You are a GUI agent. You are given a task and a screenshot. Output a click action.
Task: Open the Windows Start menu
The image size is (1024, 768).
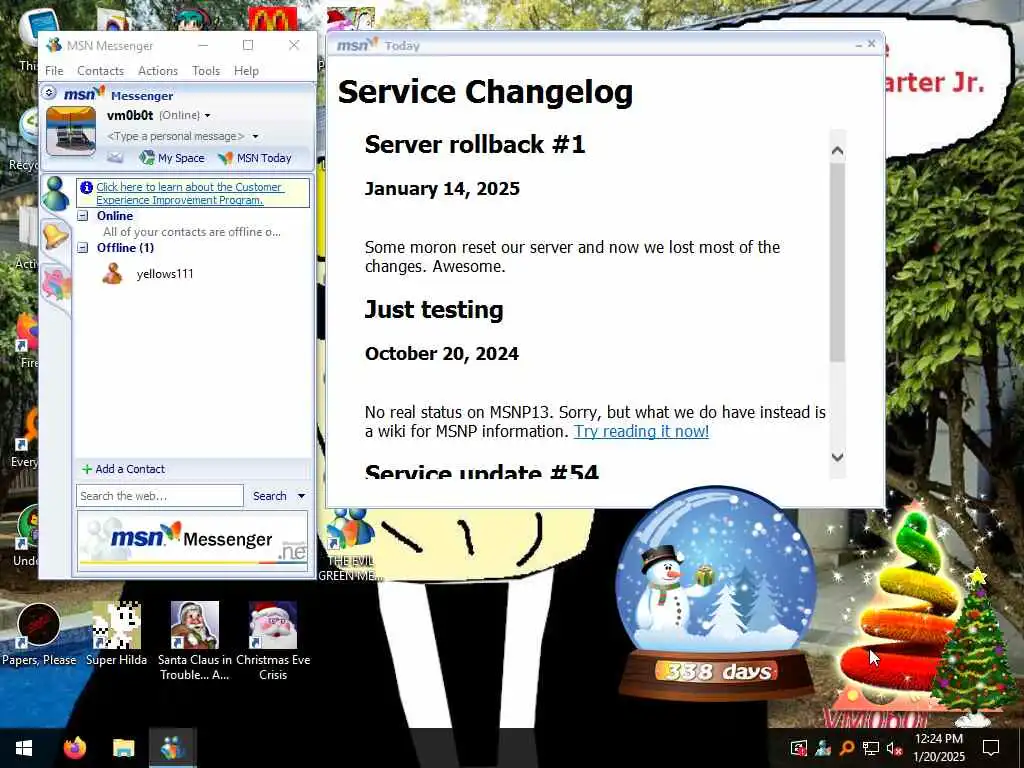tap(24, 748)
